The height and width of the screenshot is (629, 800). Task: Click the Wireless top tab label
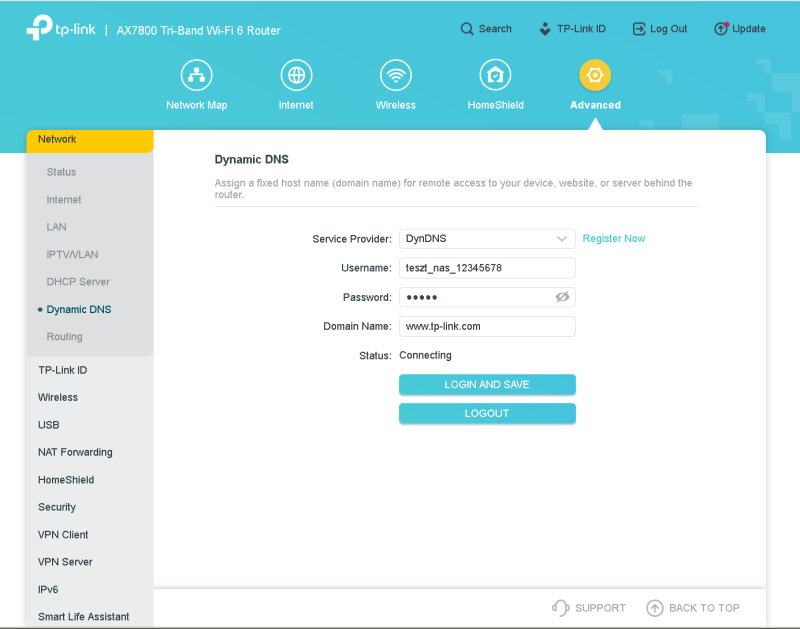pyautogui.click(x=396, y=105)
